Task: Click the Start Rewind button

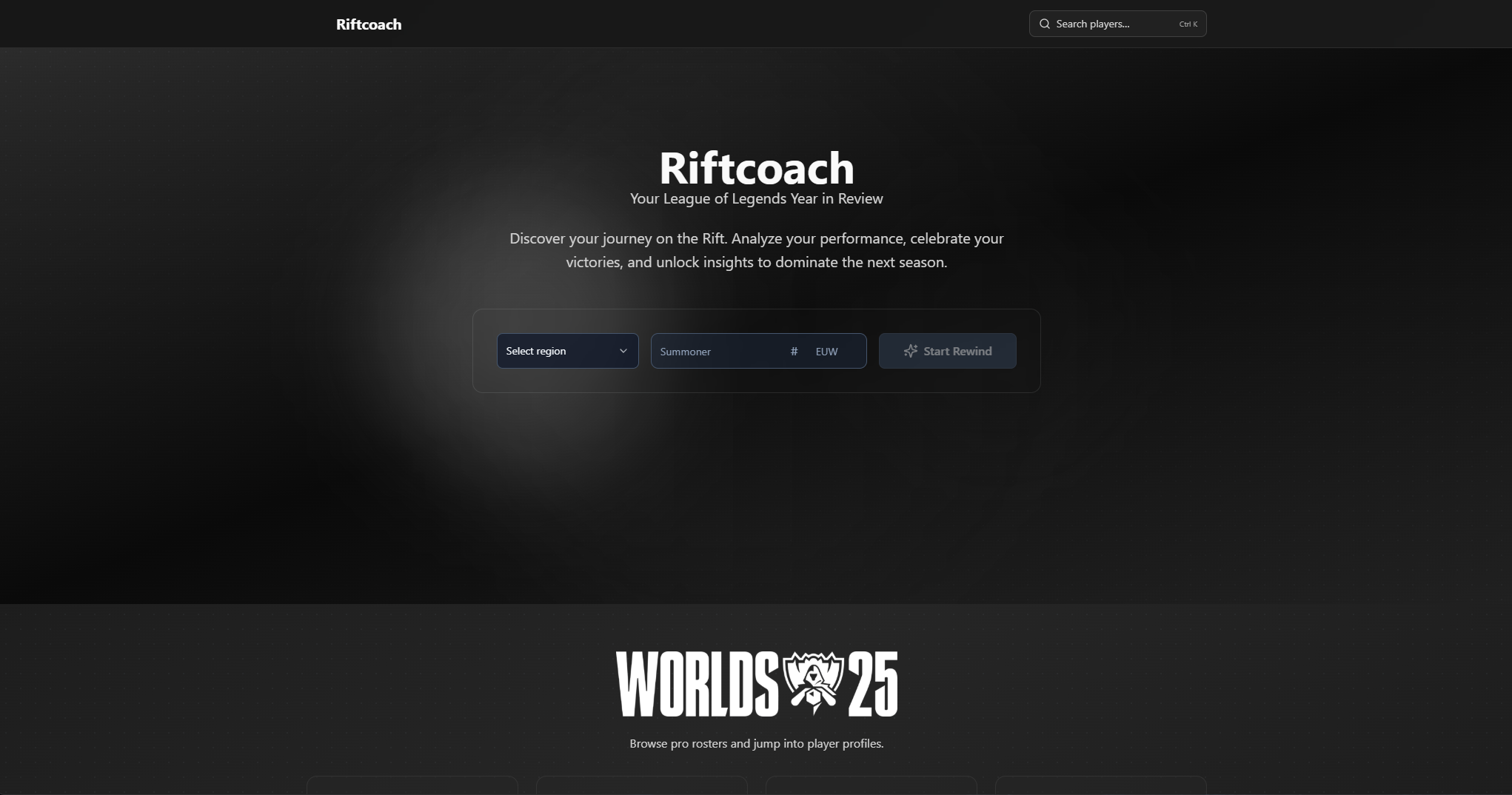Action: tap(947, 351)
